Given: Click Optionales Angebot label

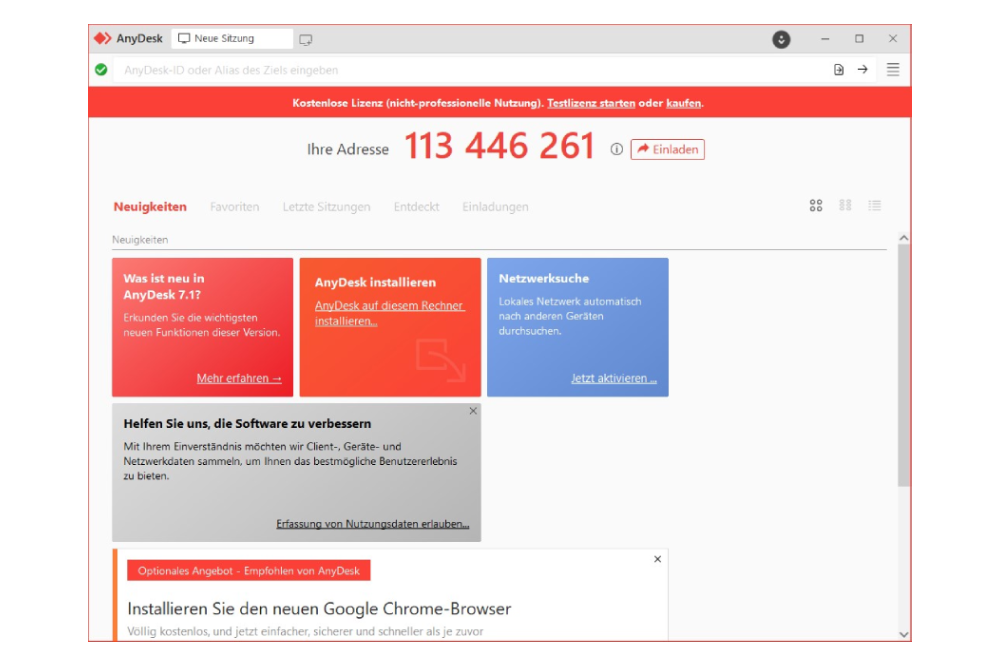Looking at the screenshot, I should point(249,571).
